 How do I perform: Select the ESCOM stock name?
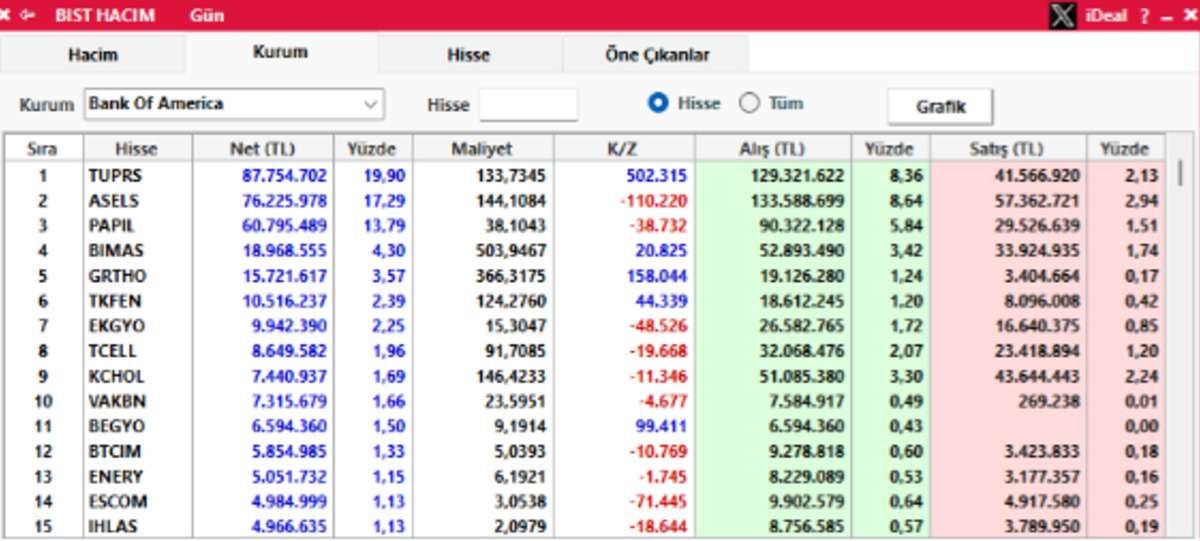pos(116,502)
